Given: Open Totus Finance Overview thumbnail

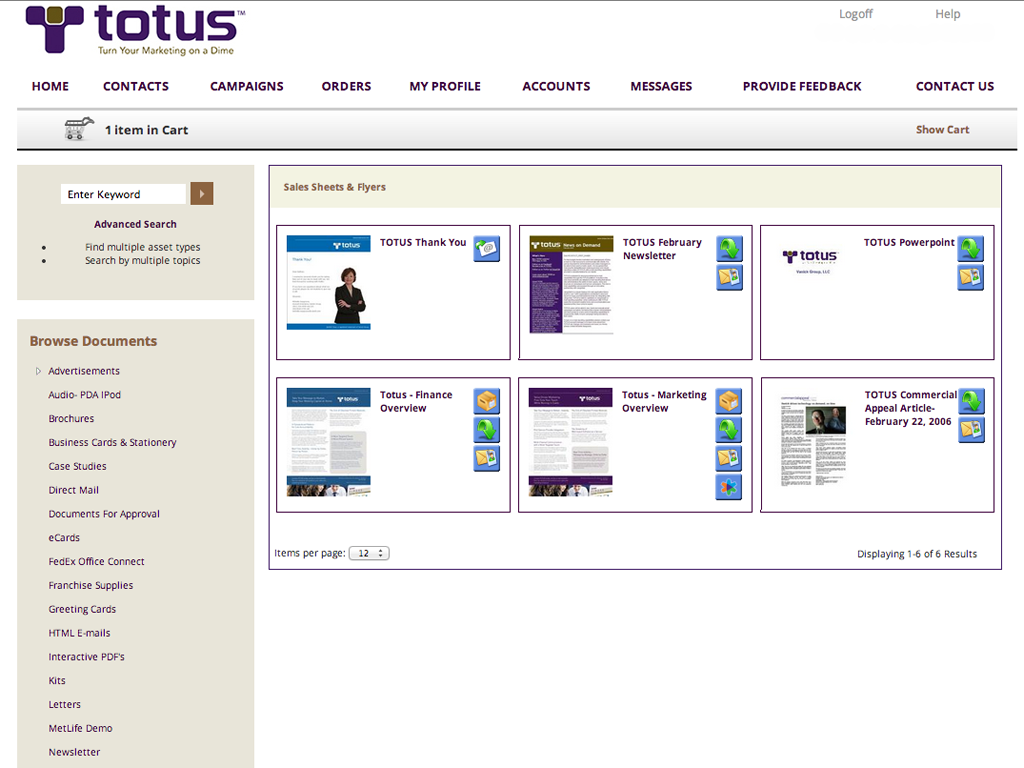Looking at the screenshot, I should pyautogui.click(x=328, y=442).
